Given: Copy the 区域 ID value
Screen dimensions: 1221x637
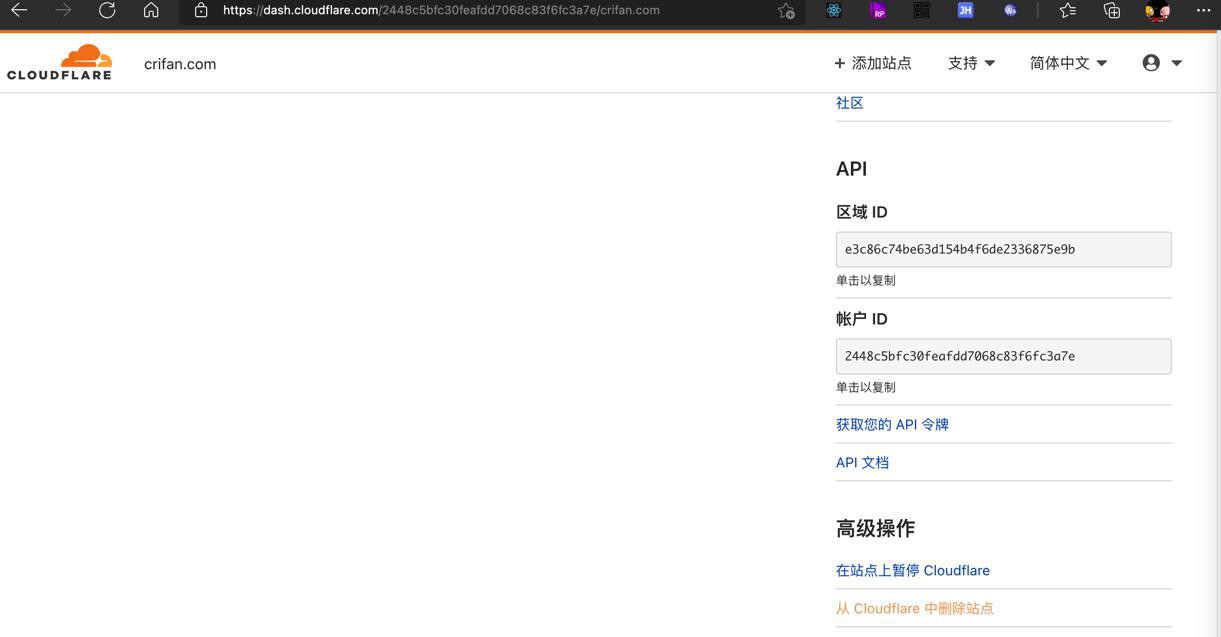Looking at the screenshot, I should pos(1003,250).
